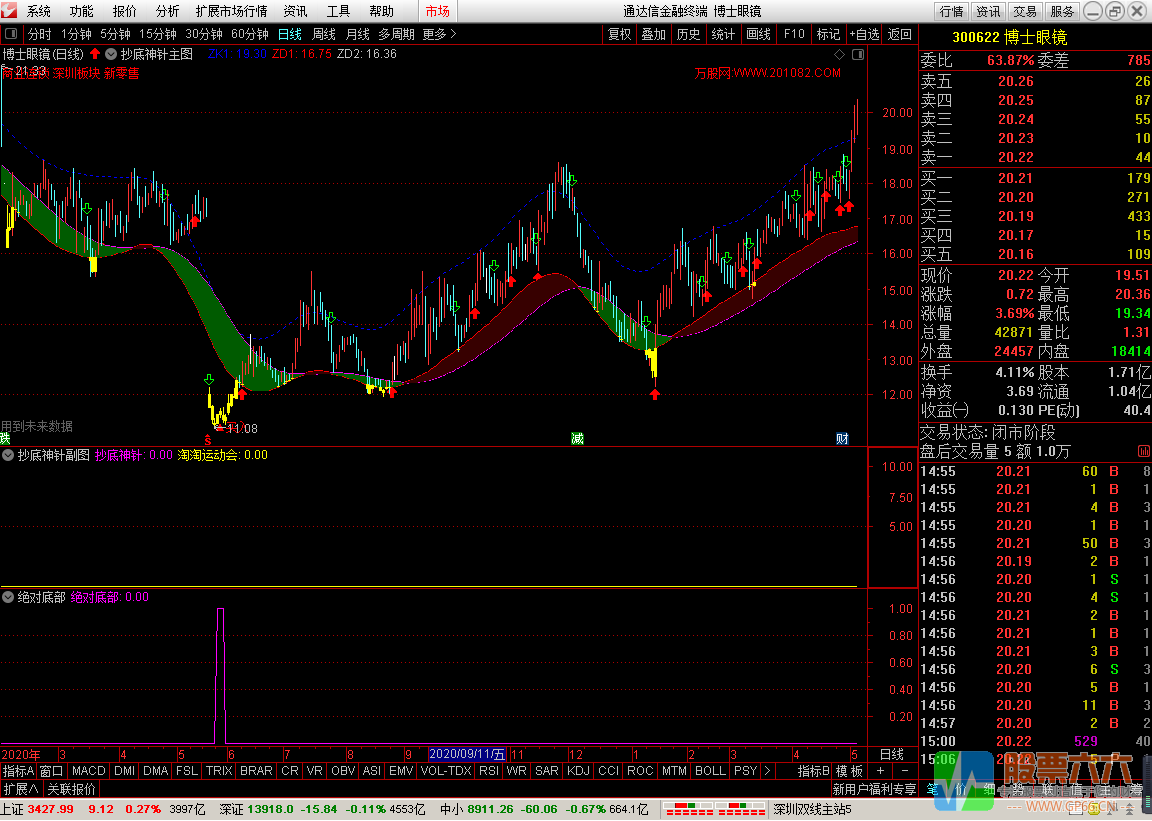Select the 指标A tab
The height and width of the screenshot is (821, 1152).
click(18, 771)
